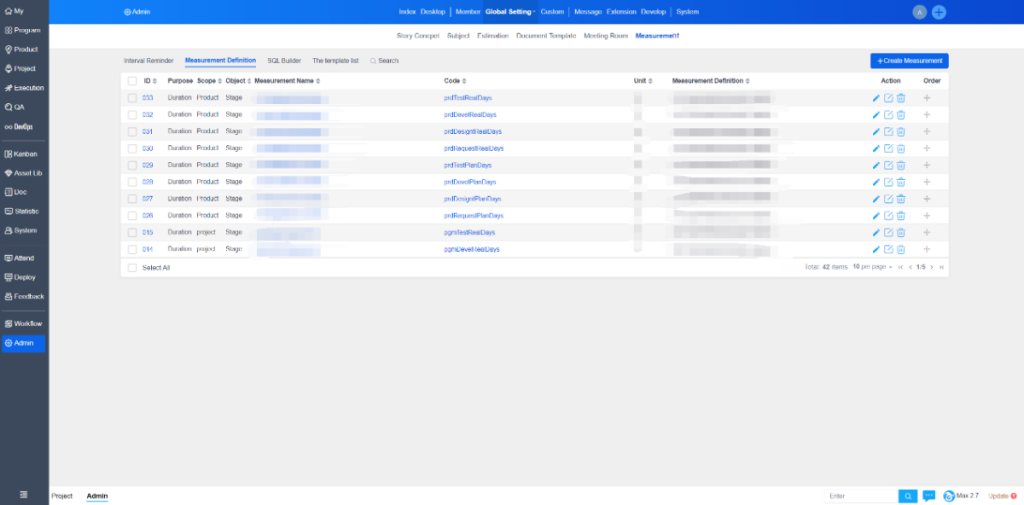The height and width of the screenshot is (505, 1024).
Task: Click the design icon for prdDesignRealDays row
Action: pos(888,132)
